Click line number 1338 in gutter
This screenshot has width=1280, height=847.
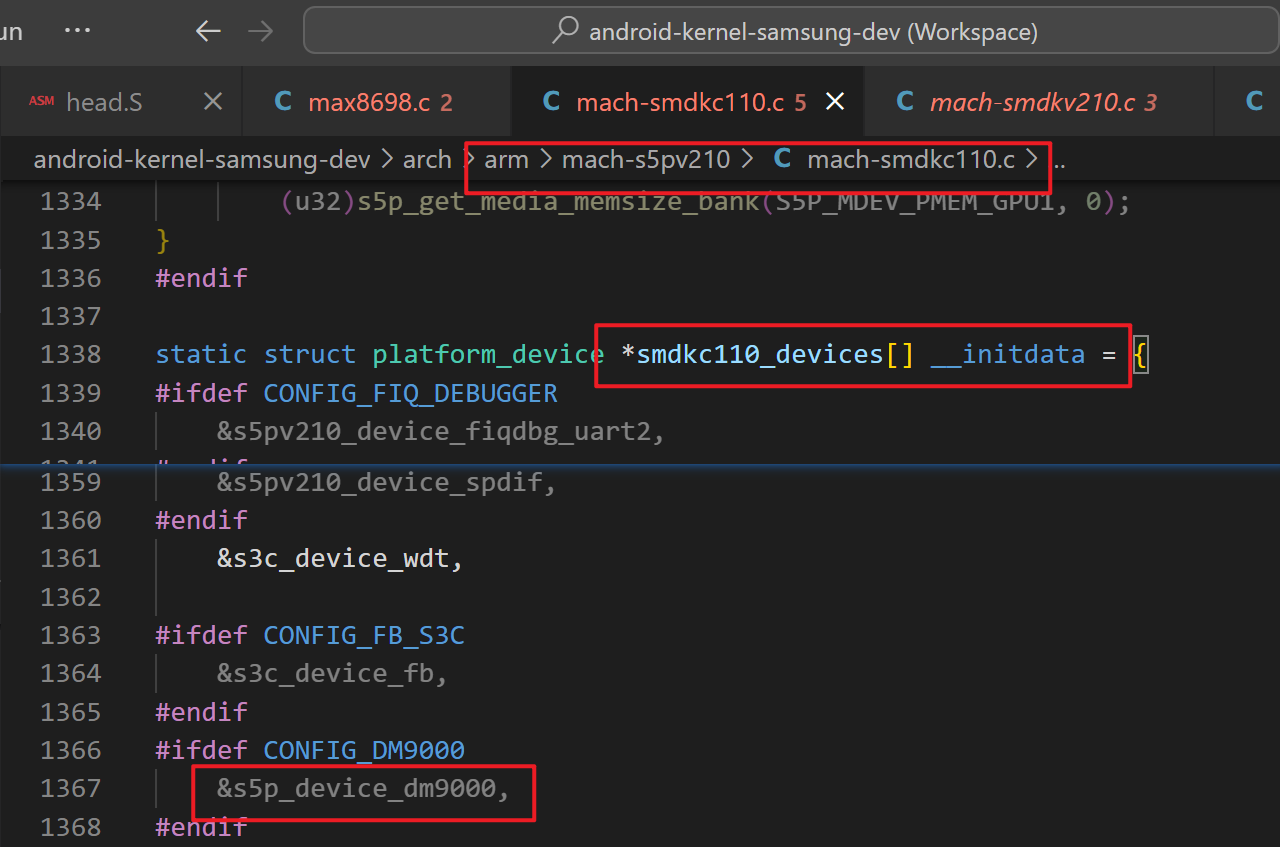pyautogui.click(x=70, y=354)
